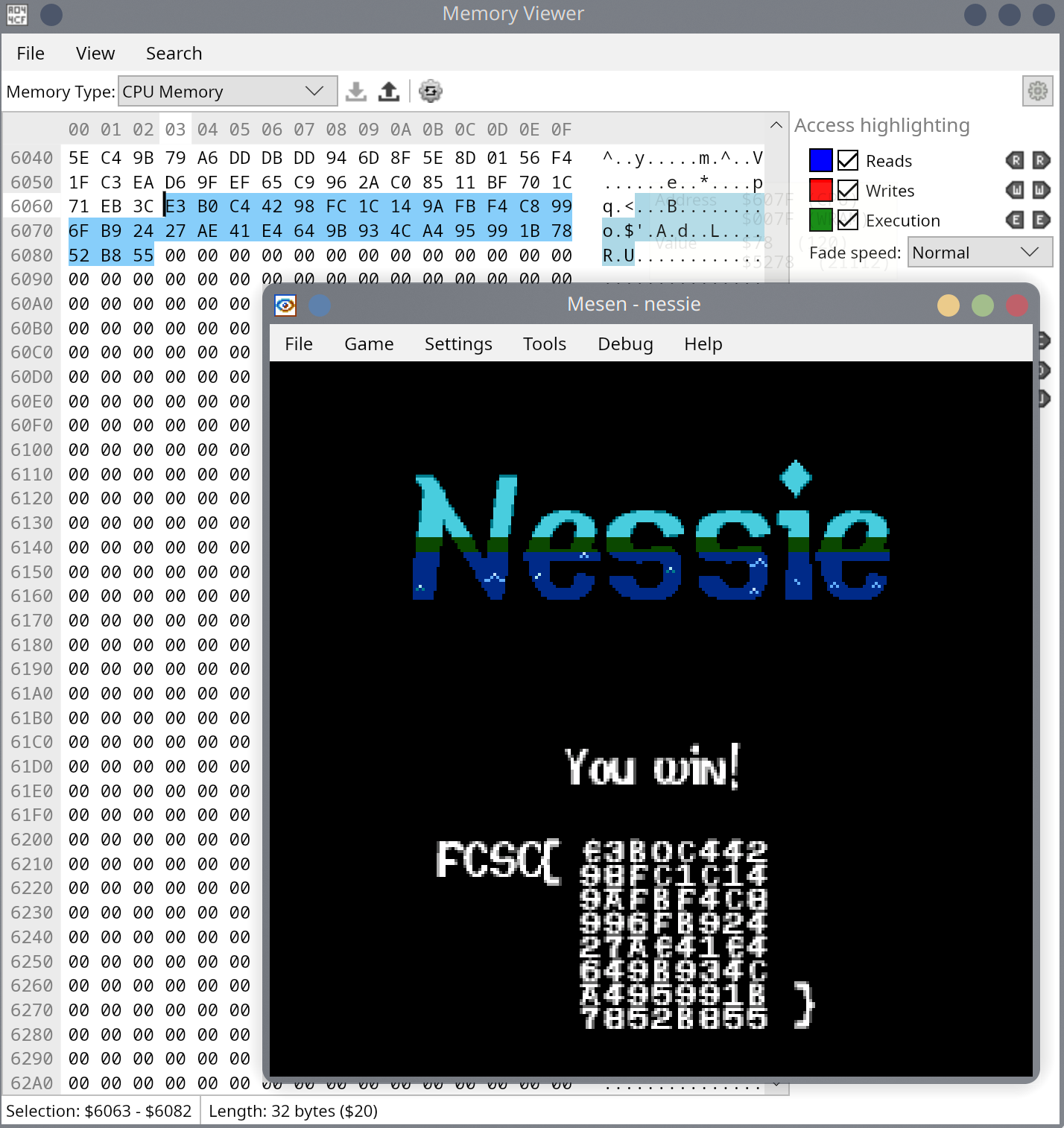Click the dark pin dot in Memory Viewer title bar
Screen dimensions: 1064x1128
pyautogui.click(x=51, y=14)
